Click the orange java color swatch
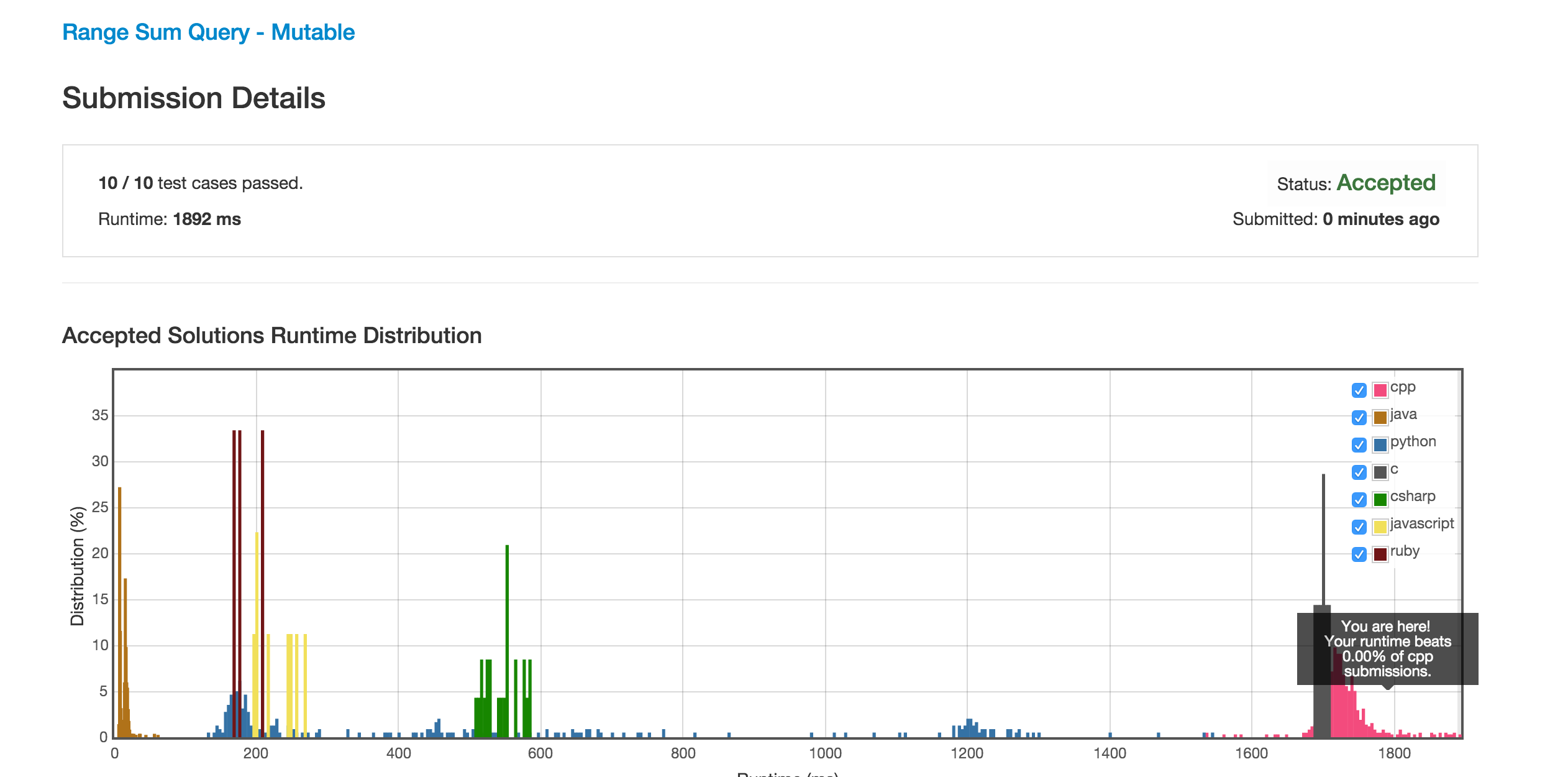The width and height of the screenshot is (1568, 777). pos(1380,418)
